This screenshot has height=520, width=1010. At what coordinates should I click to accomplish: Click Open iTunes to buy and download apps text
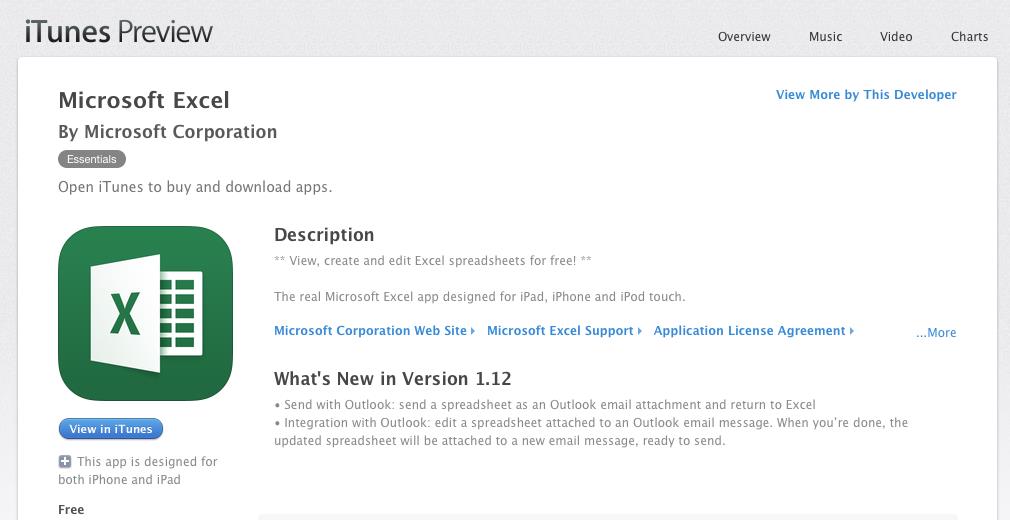tap(195, 188)
